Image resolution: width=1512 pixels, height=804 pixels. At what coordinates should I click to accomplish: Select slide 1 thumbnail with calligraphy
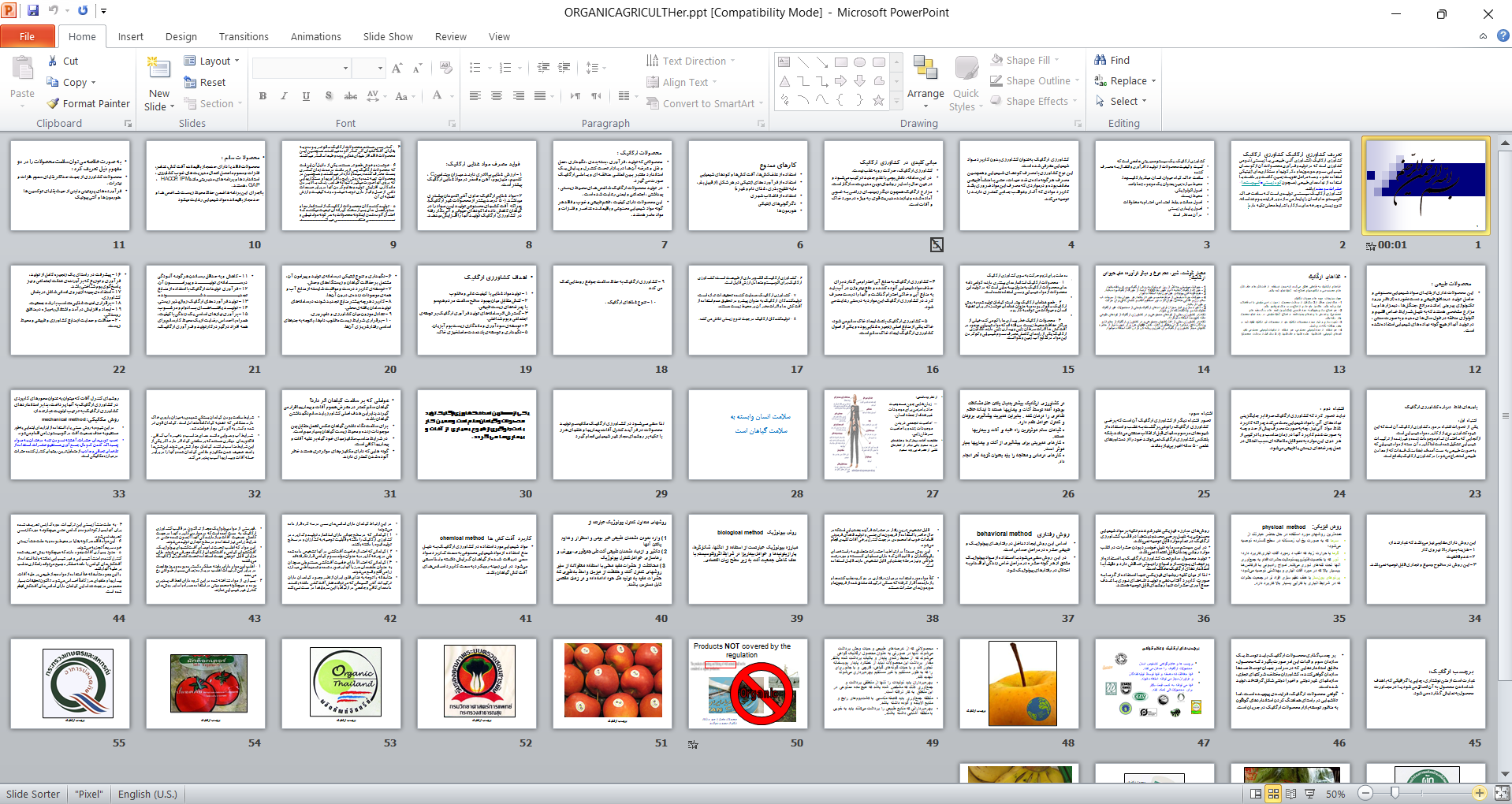pyautogui.click(x=1425, y=185)
